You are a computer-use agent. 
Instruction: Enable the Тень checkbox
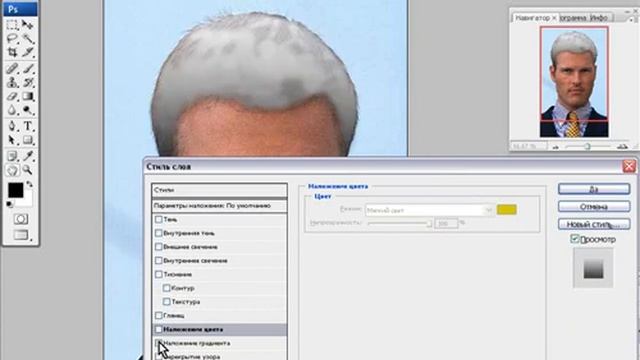[x=159, y=220]
